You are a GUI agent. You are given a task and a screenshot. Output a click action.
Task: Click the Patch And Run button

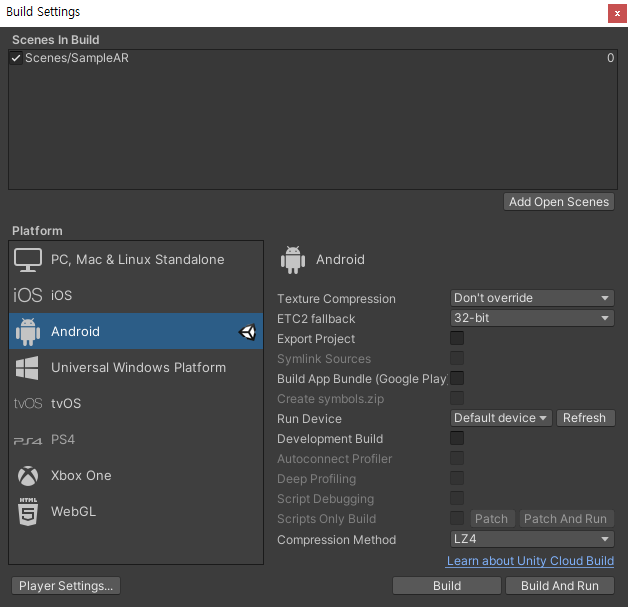(566, 519)
